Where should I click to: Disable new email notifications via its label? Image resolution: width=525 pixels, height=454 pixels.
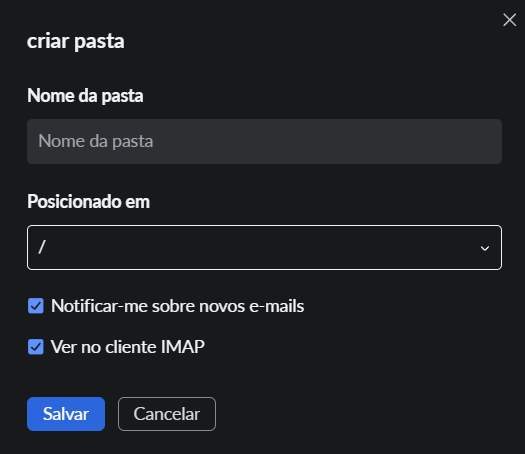coord(177,306)
